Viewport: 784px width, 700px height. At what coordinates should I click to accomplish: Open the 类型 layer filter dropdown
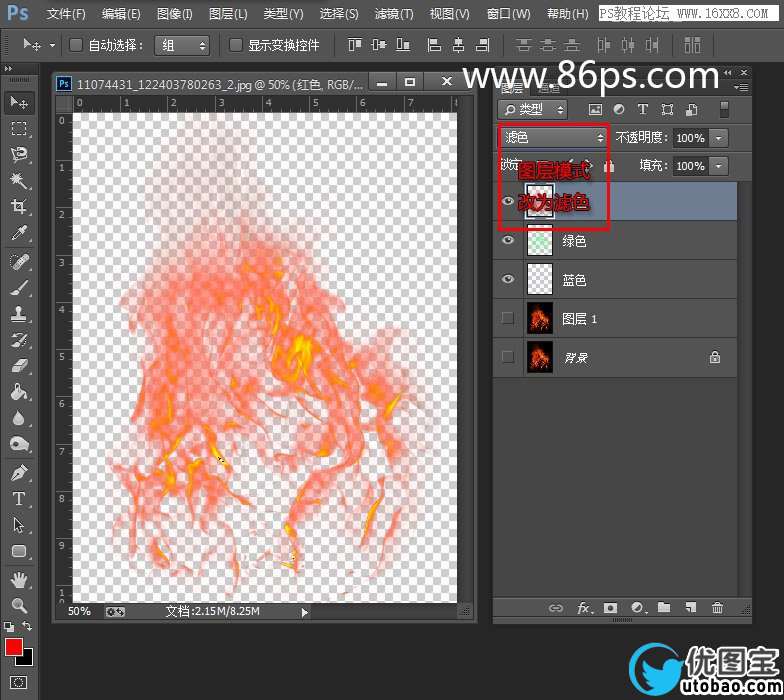tap(532, 110)
